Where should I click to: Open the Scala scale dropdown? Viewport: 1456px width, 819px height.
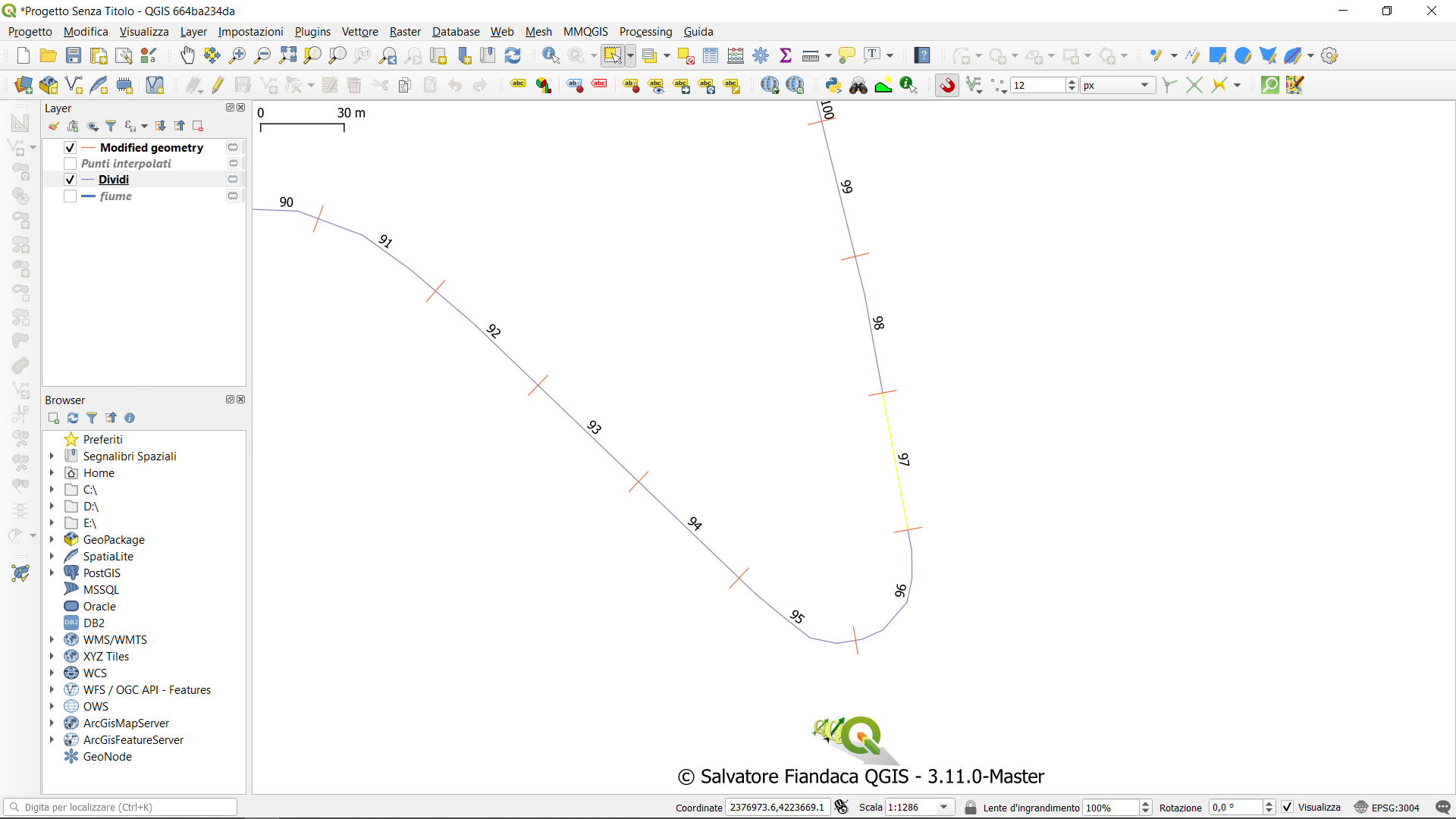944,807
